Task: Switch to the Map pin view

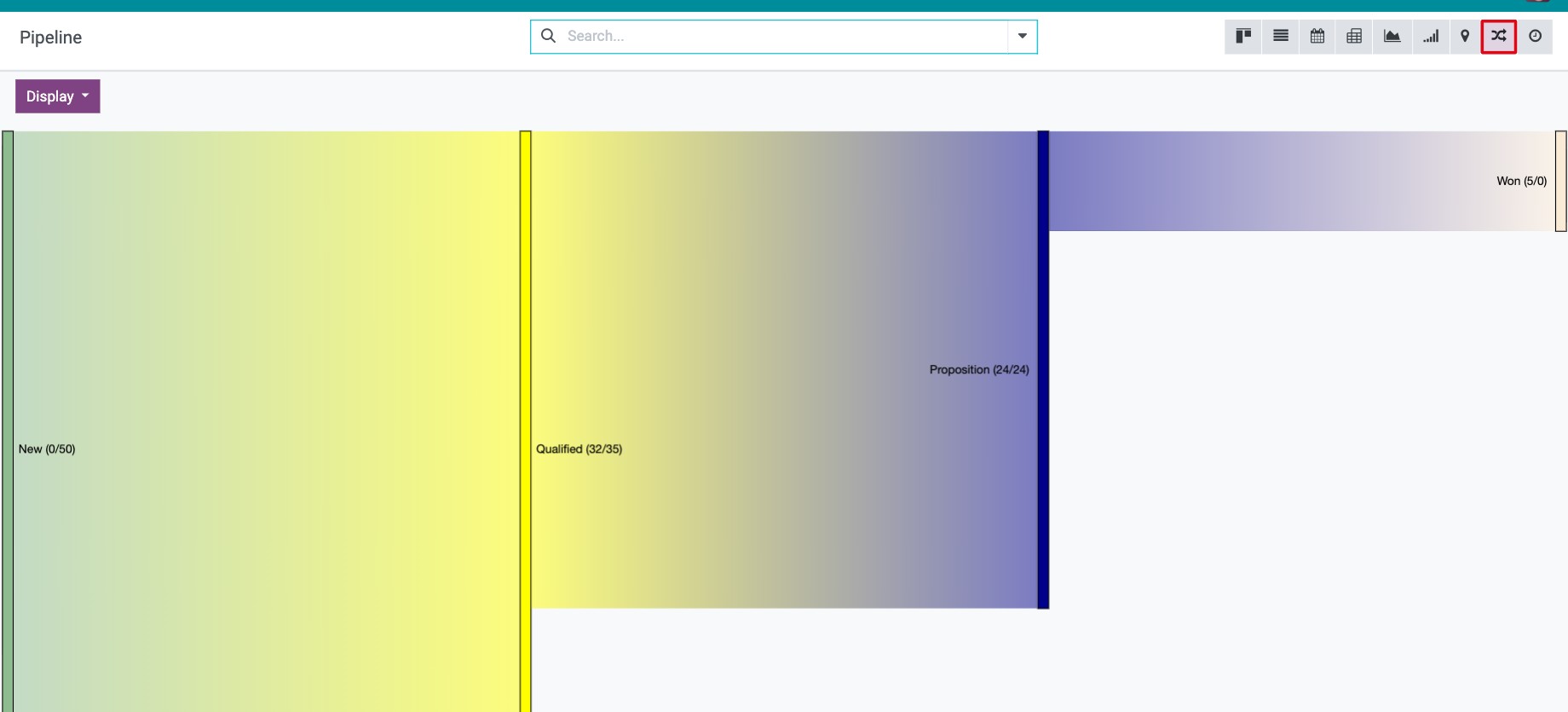Action: (1465, 37)
